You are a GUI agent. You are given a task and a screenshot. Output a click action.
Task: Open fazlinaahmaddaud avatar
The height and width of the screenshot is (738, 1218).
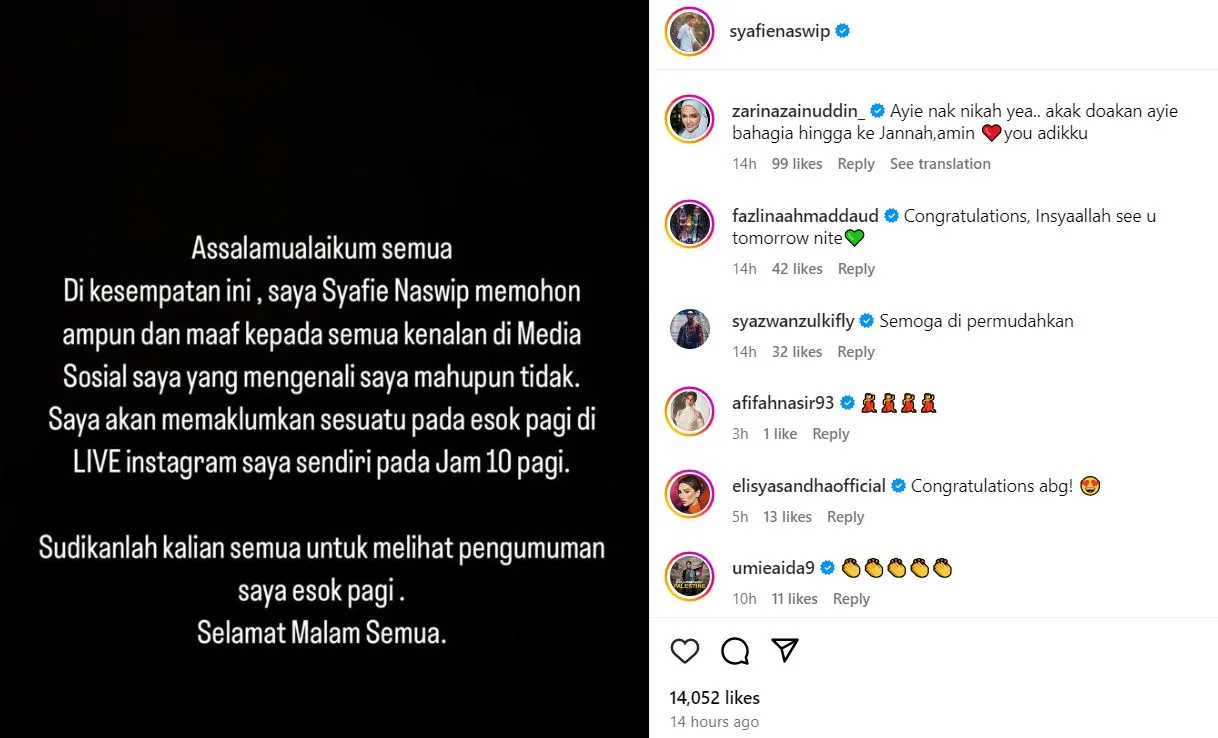[689, 225]
